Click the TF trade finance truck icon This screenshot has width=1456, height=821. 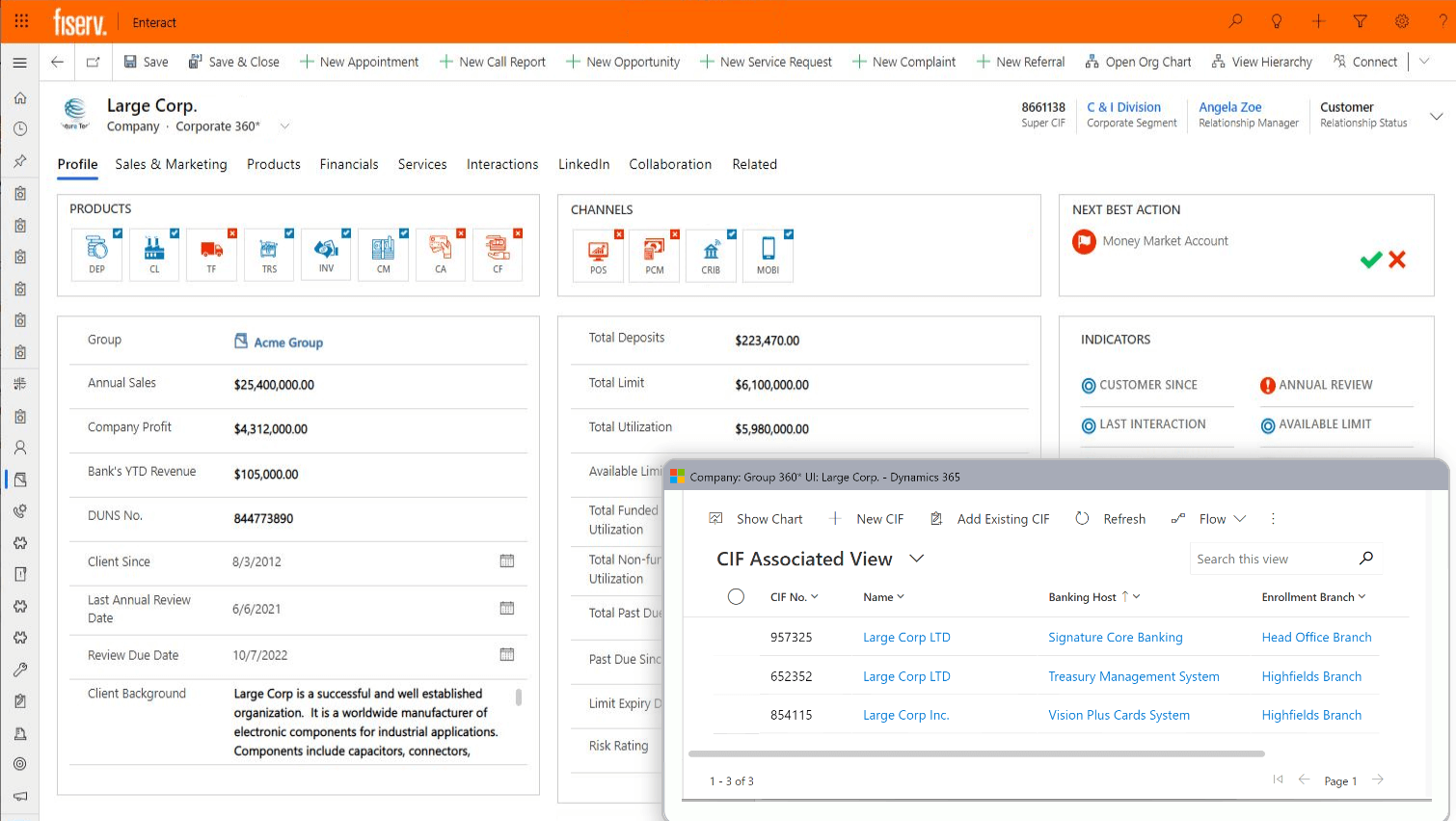211,254
